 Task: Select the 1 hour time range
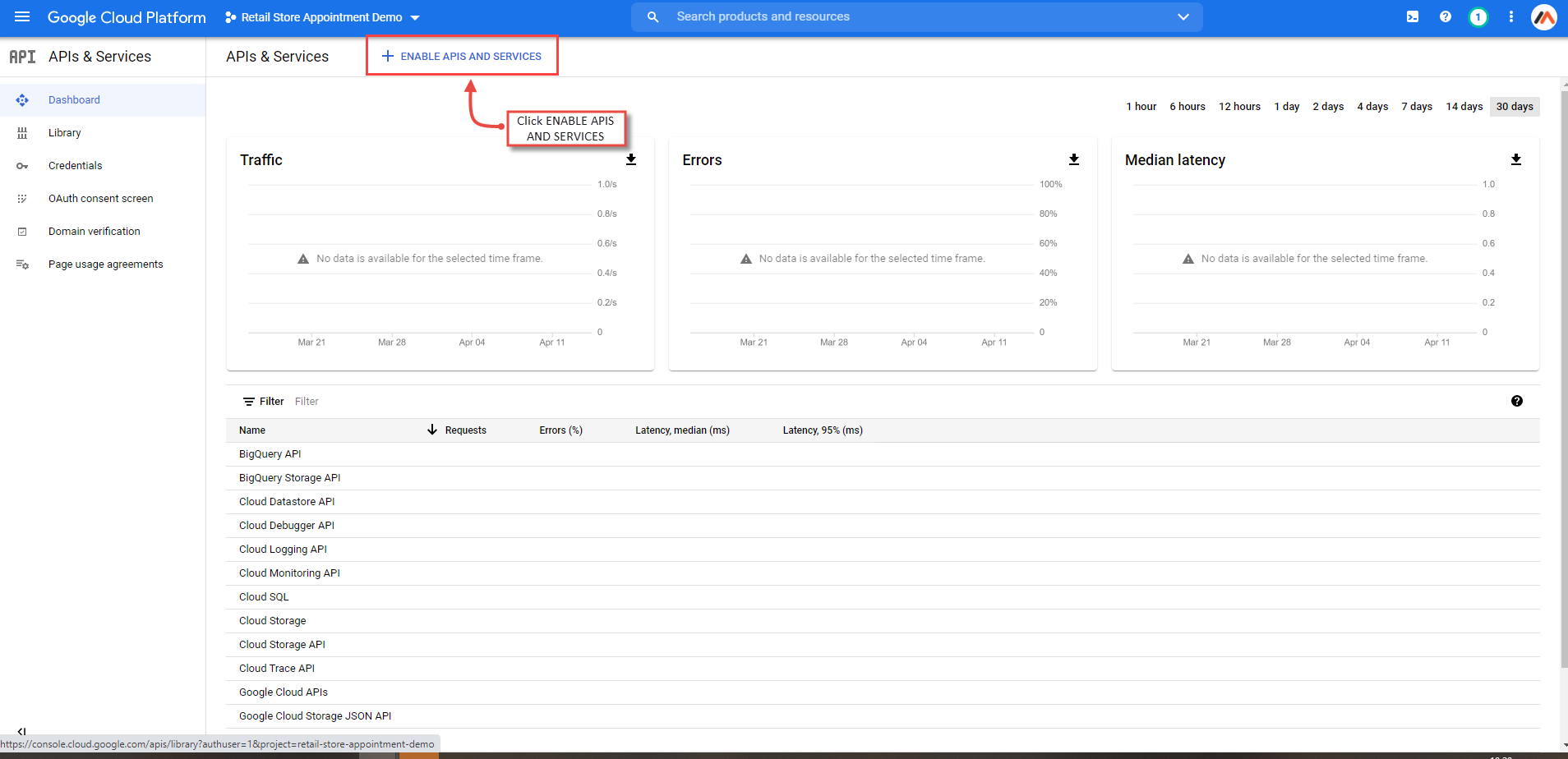(x=1141, y=107)
